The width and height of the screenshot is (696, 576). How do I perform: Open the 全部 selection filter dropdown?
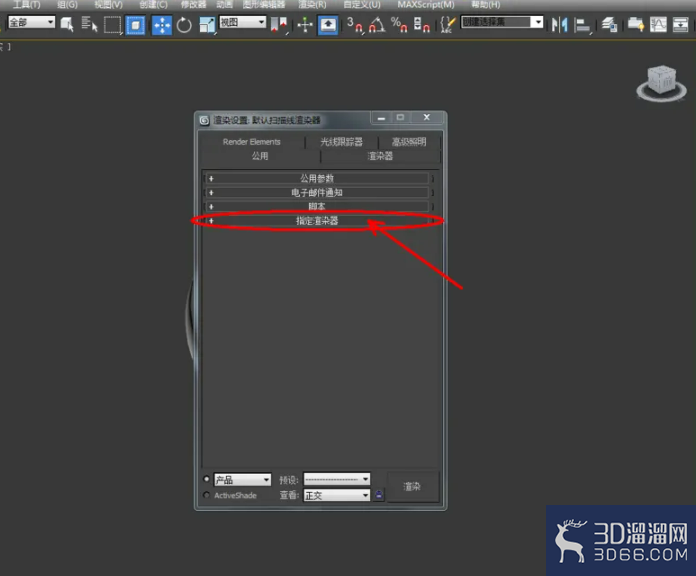(x=32, y=22)
